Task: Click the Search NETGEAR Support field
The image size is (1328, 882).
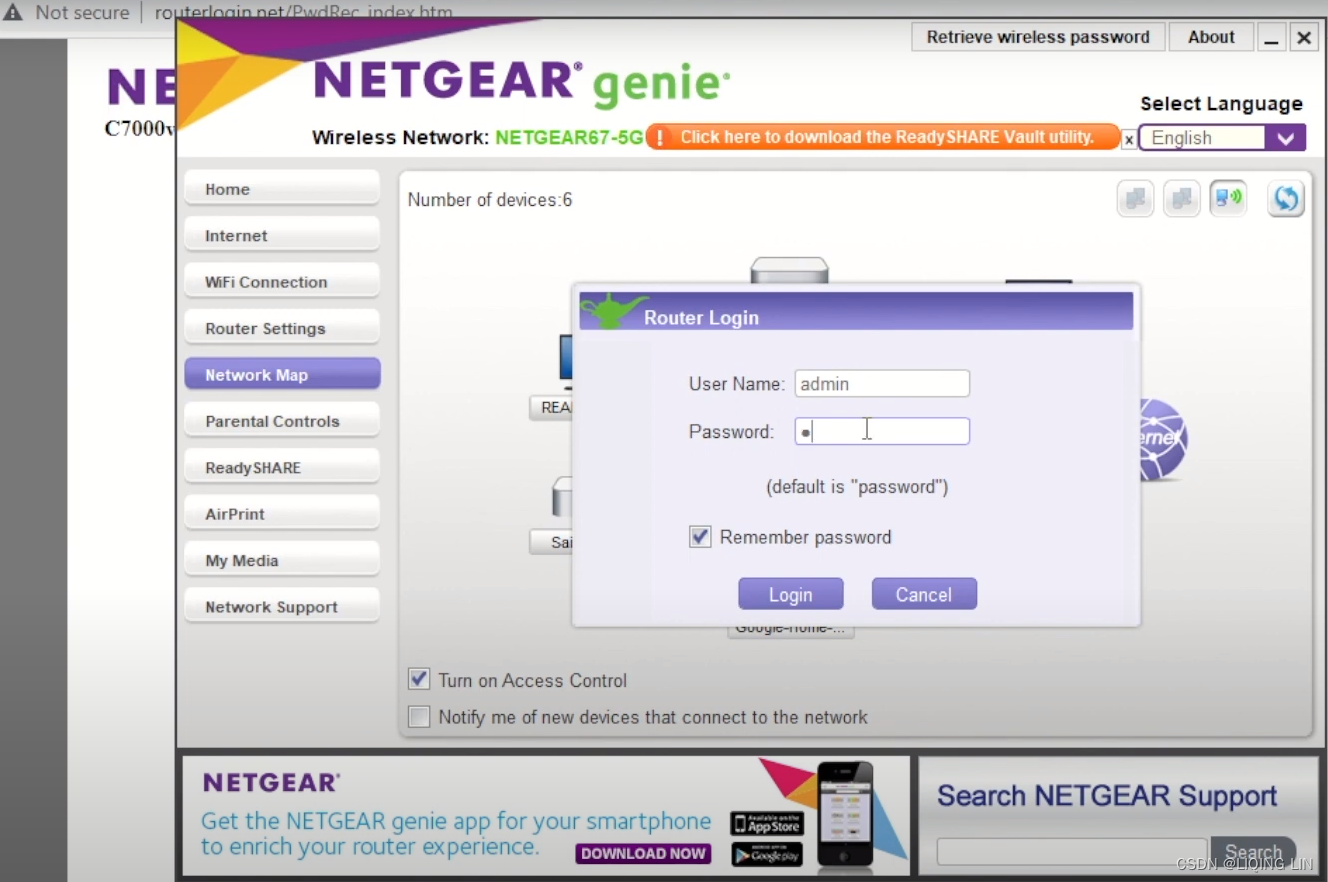Action: click(1070, 851)
